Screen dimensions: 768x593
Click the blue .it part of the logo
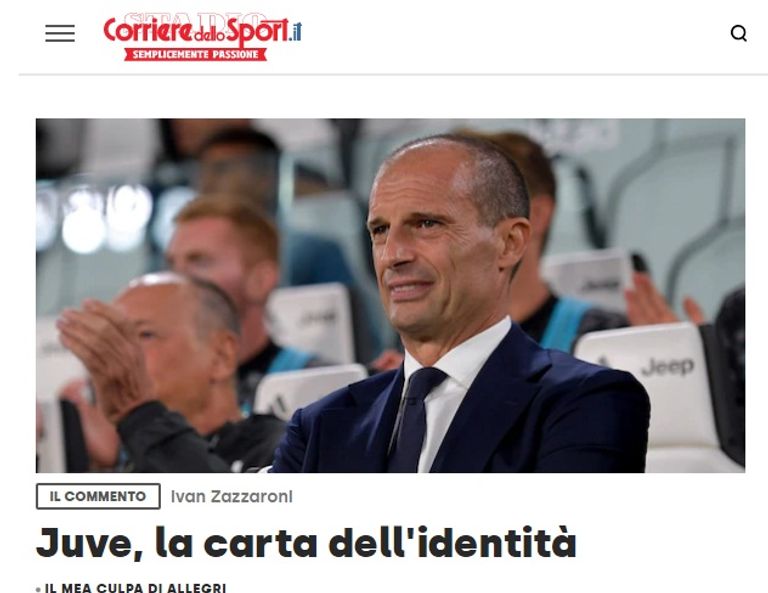[295, 32]
